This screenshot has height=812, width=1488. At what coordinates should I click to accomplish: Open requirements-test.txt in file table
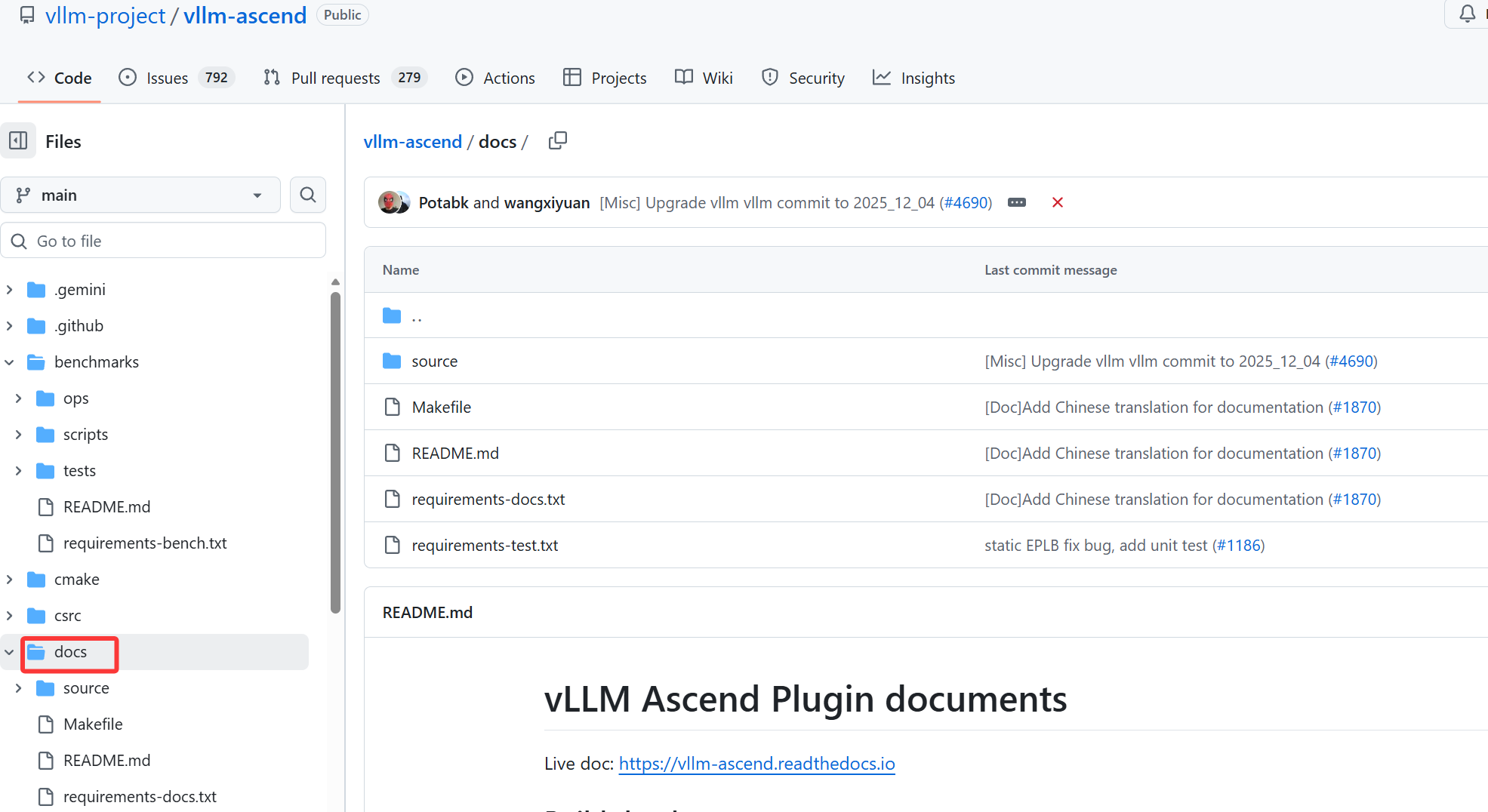click(x=485, y=546)
